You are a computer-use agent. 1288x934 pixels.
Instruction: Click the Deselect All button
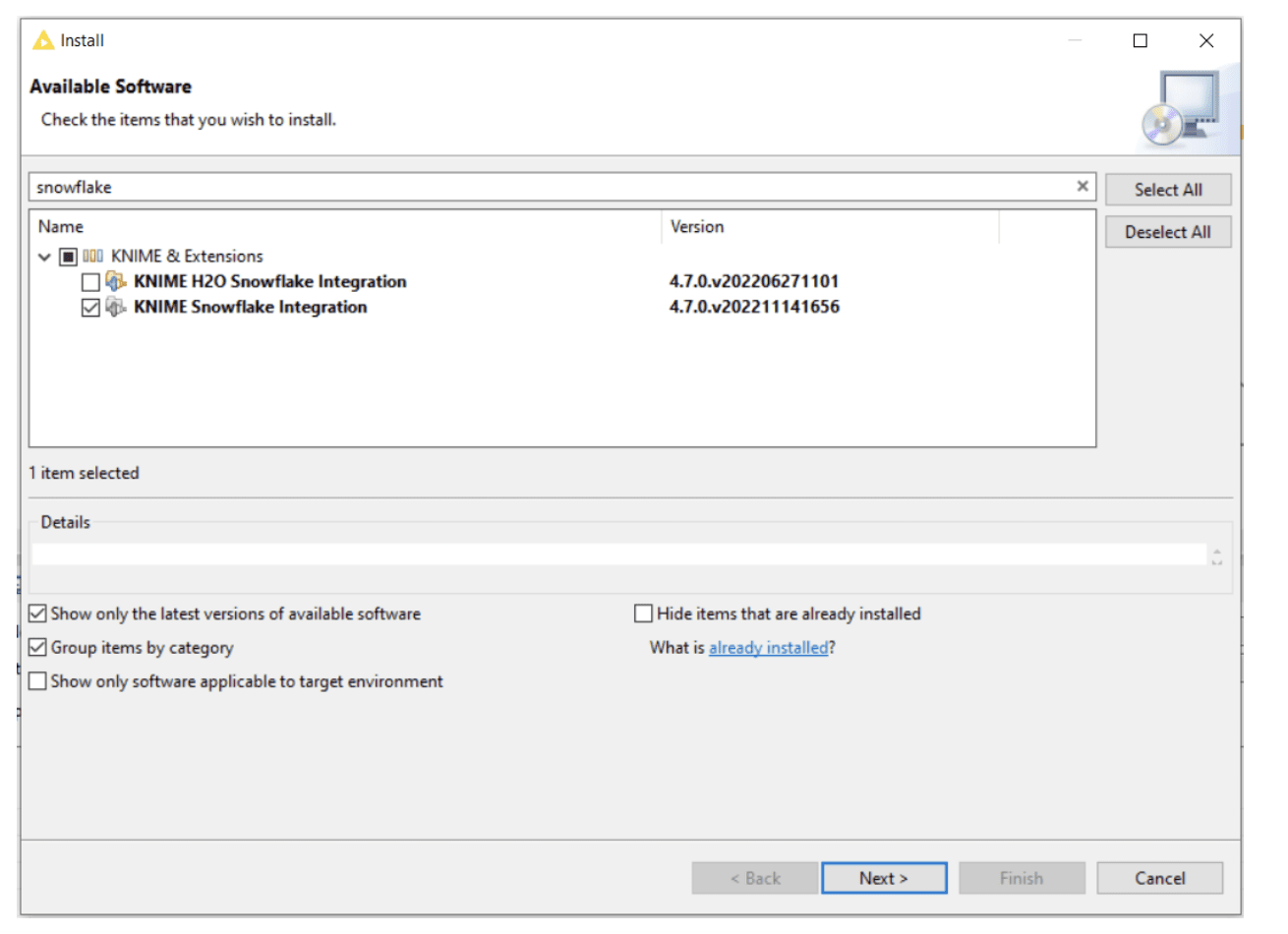(1168, 232)
